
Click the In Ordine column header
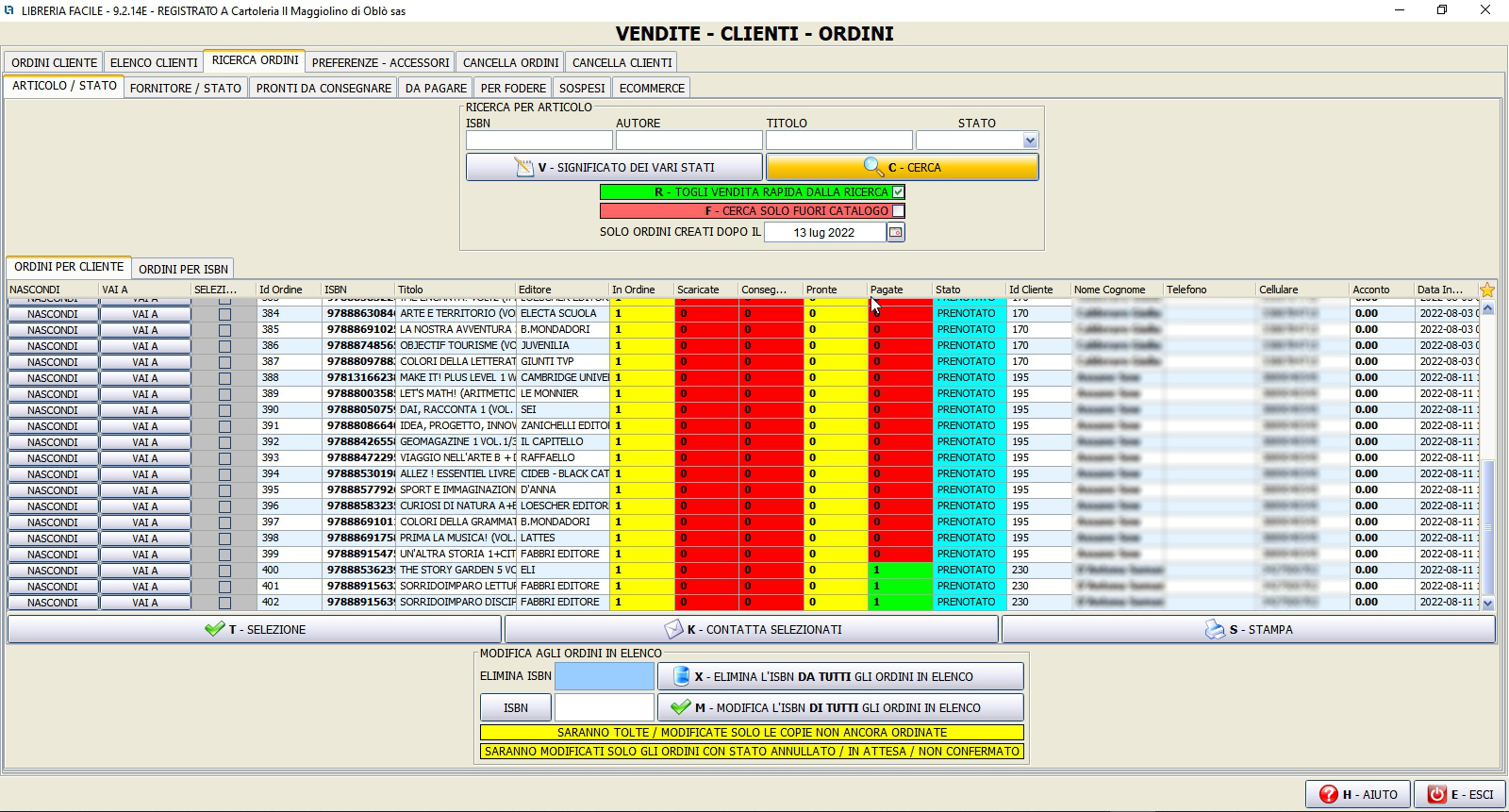point(642,290)
